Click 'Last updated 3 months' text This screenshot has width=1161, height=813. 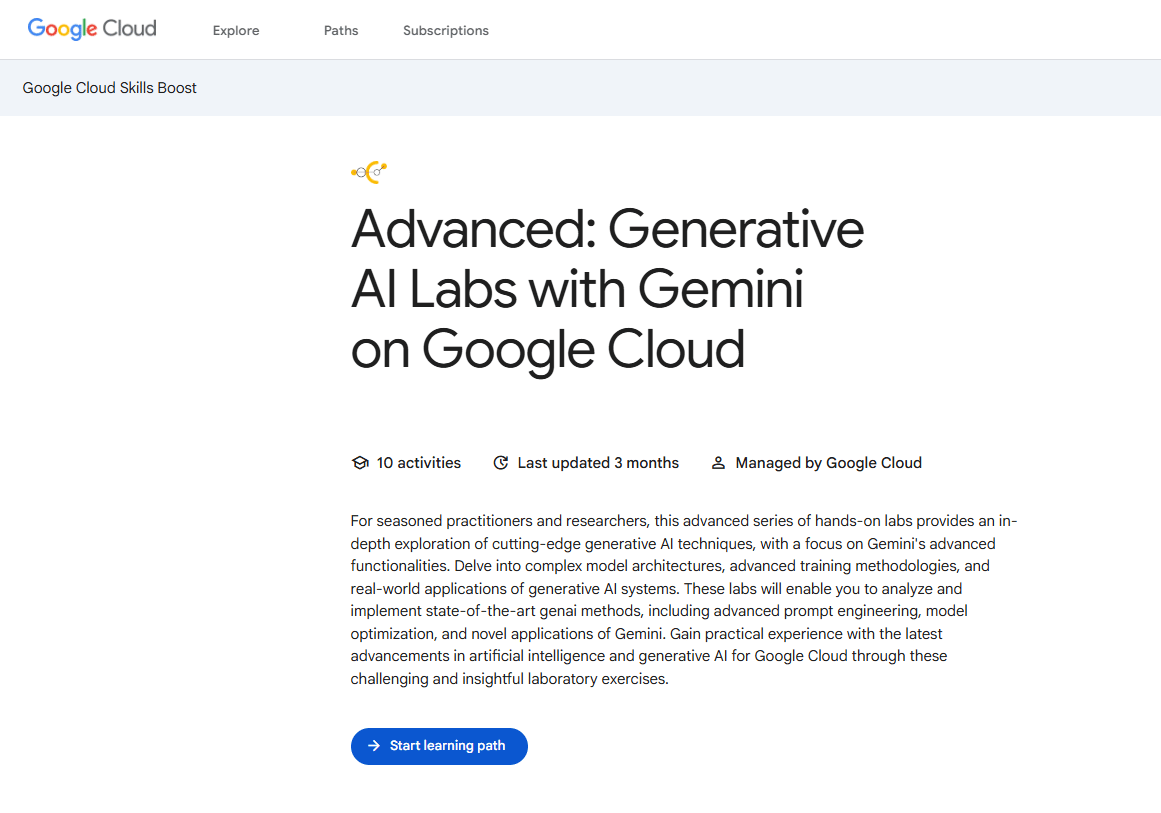598,463
